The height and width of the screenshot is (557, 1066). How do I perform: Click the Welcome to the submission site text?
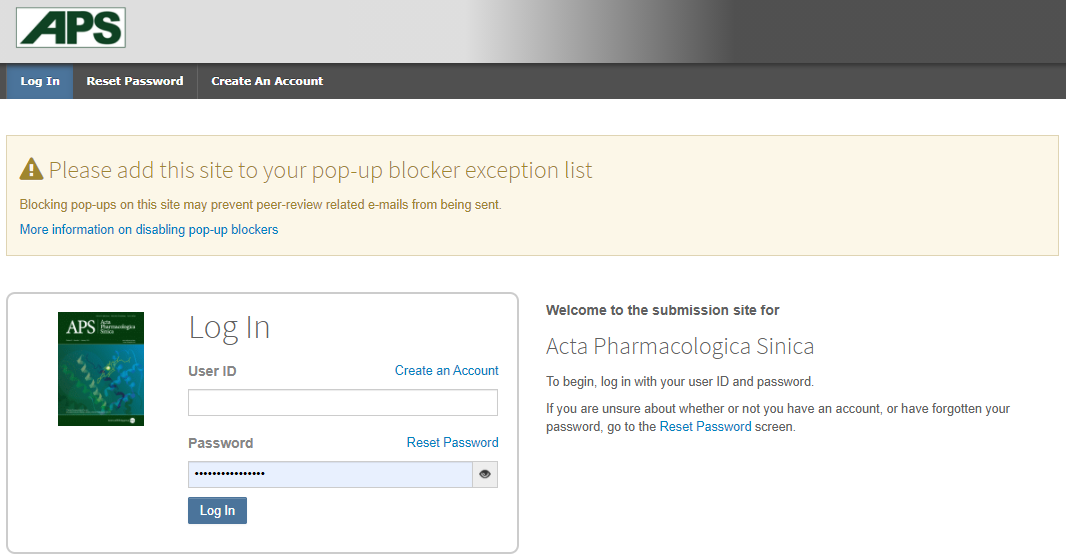663,310
